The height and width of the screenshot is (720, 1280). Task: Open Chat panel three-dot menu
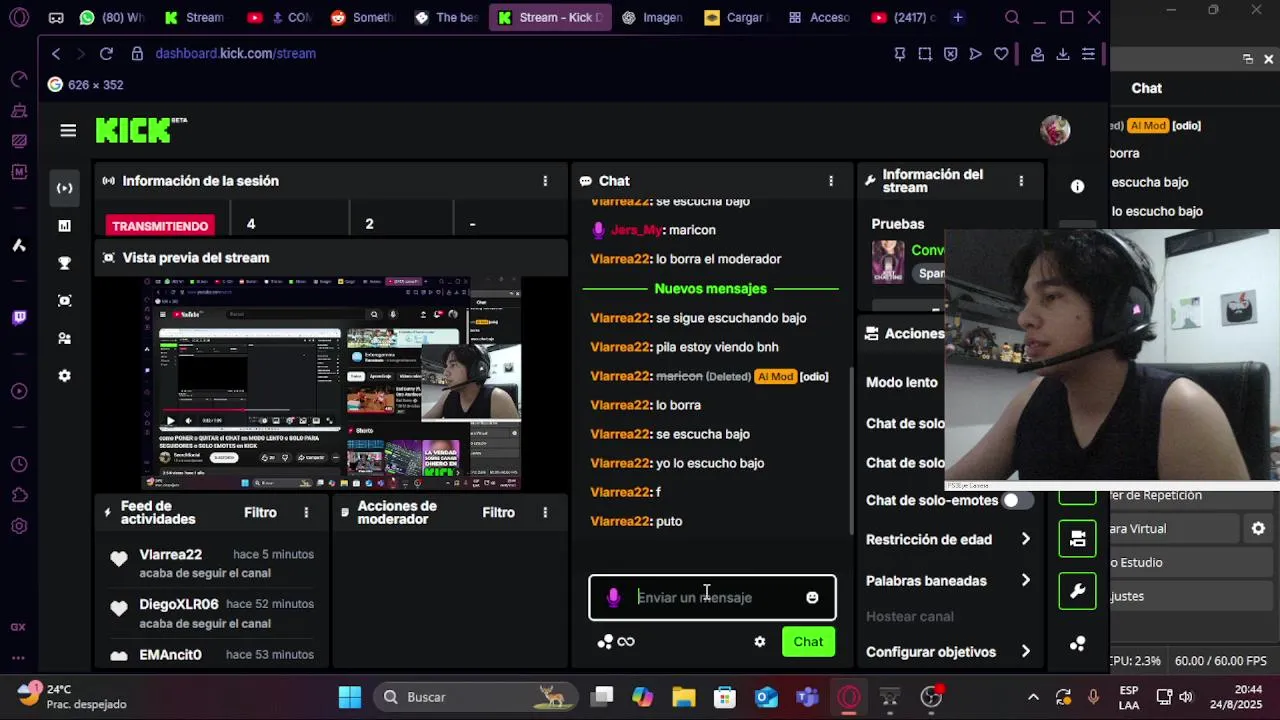tap(831, 181)
